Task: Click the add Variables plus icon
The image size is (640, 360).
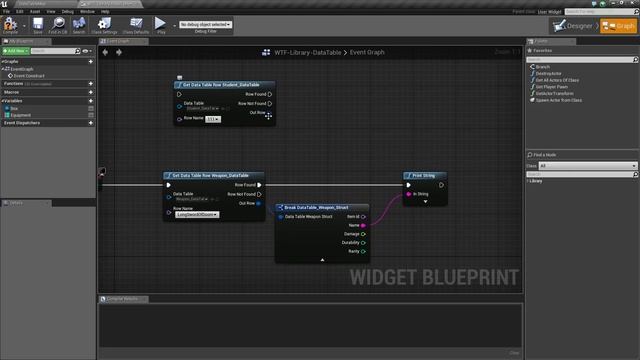Action: pos(91,101)
